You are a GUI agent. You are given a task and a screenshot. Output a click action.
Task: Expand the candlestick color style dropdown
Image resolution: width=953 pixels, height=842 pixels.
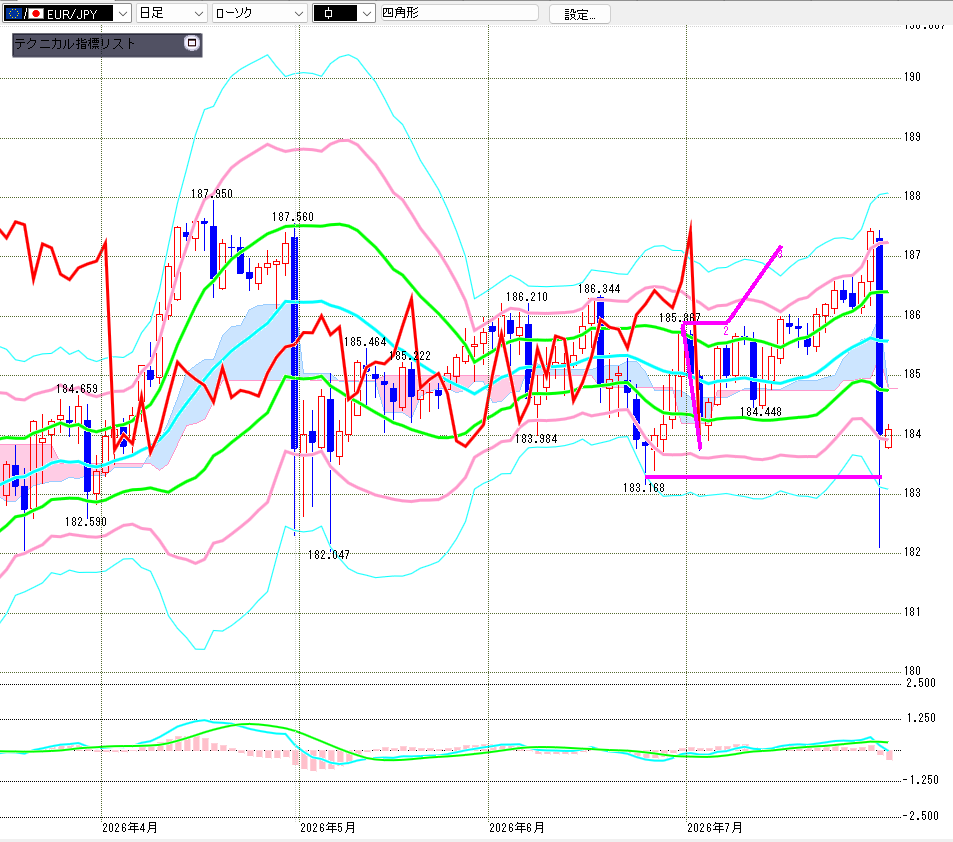click(366, 13)
